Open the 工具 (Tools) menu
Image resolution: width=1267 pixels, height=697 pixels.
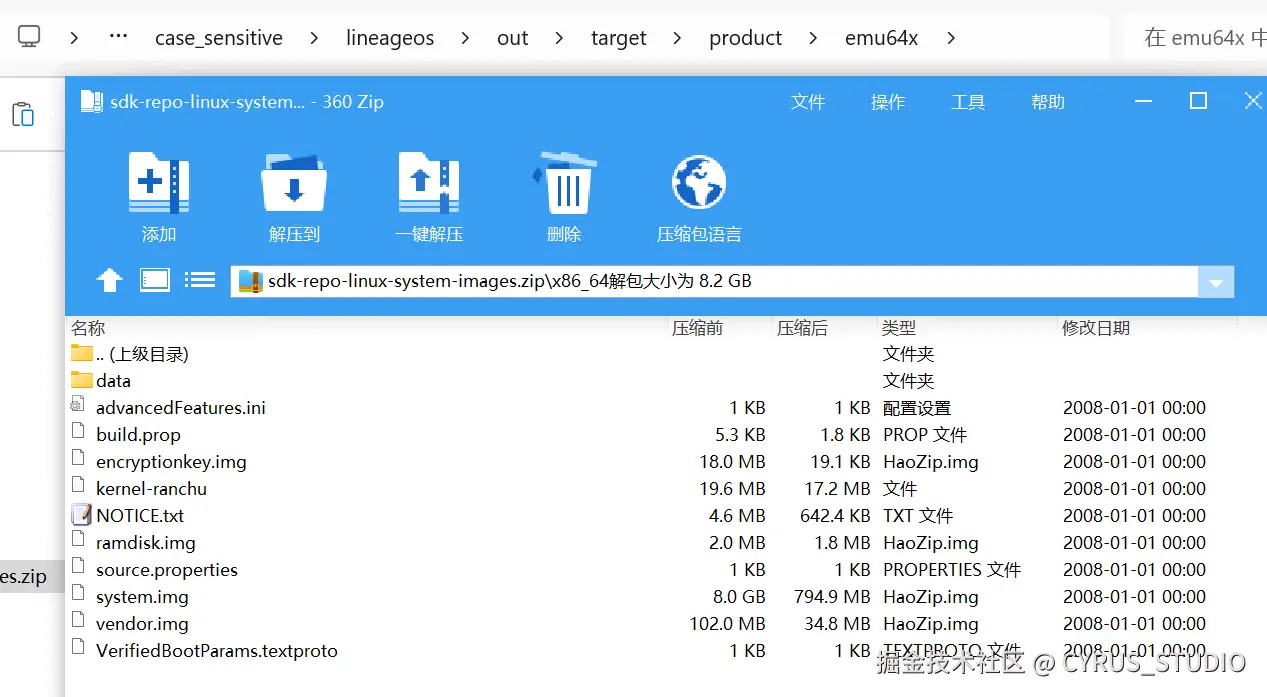[x=968, y=102]
